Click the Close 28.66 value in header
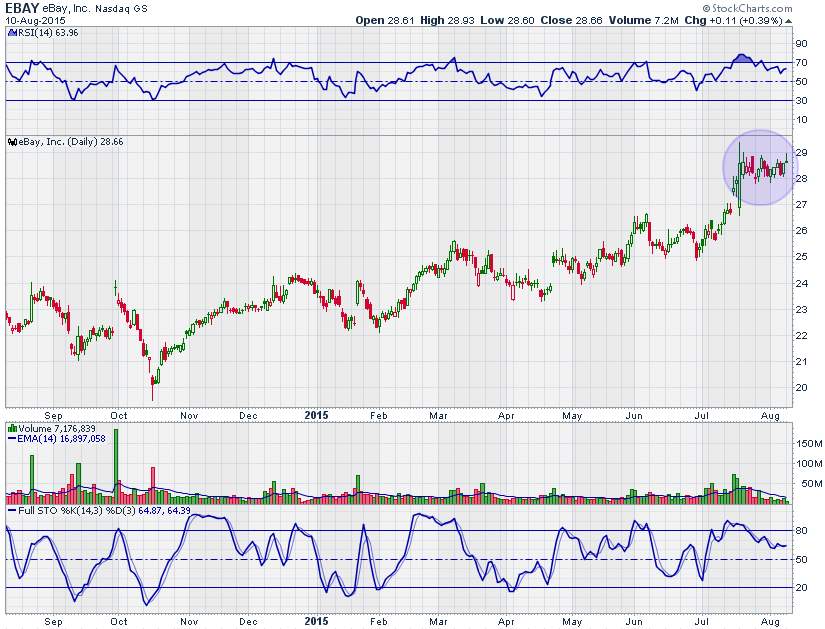Screen dimensions: 825x629 point(536,20)
